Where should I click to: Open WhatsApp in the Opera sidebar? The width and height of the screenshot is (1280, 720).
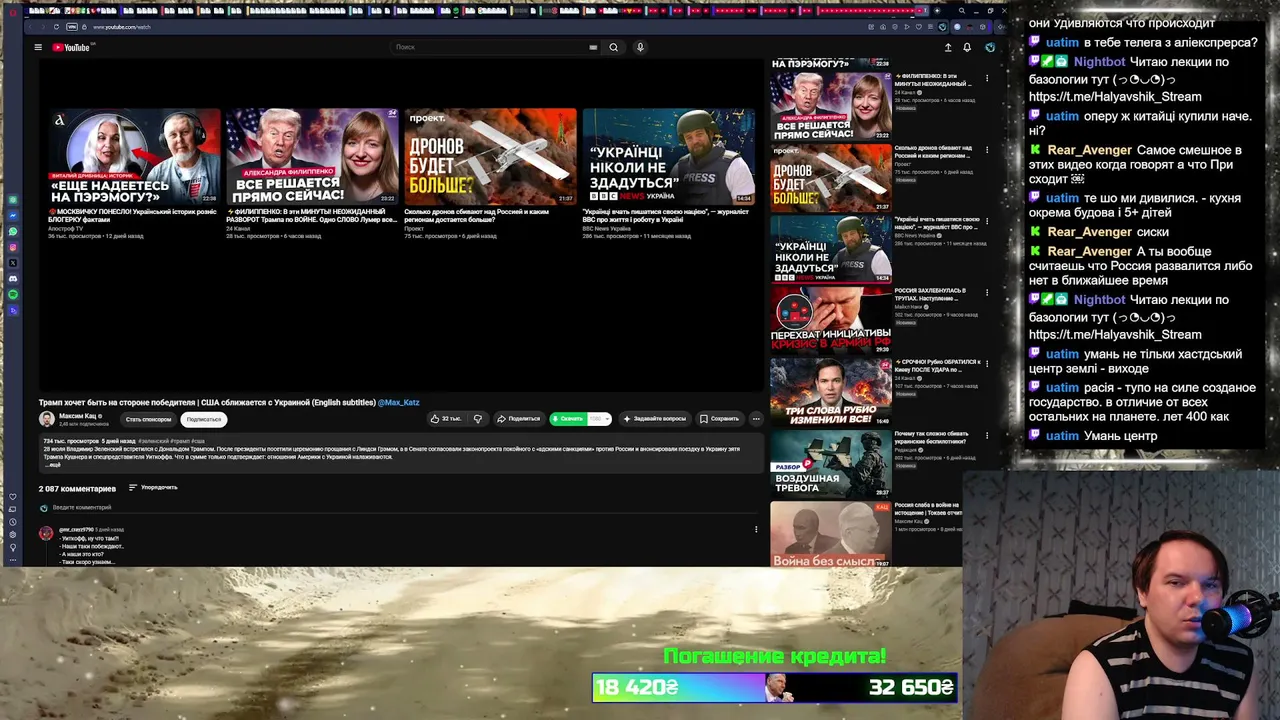13,232
